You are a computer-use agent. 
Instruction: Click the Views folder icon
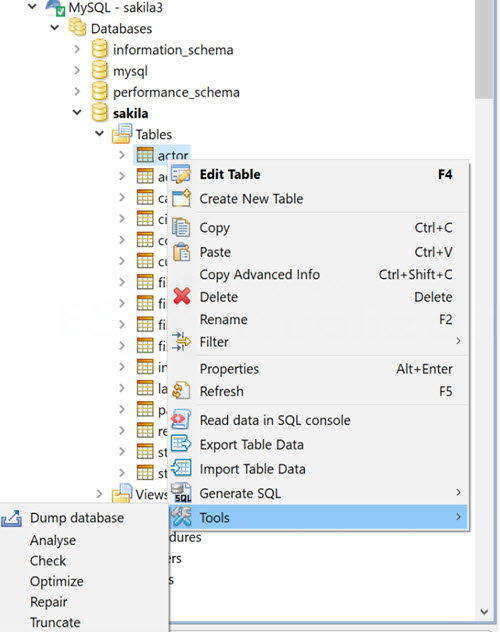click(x=122, y=493)
